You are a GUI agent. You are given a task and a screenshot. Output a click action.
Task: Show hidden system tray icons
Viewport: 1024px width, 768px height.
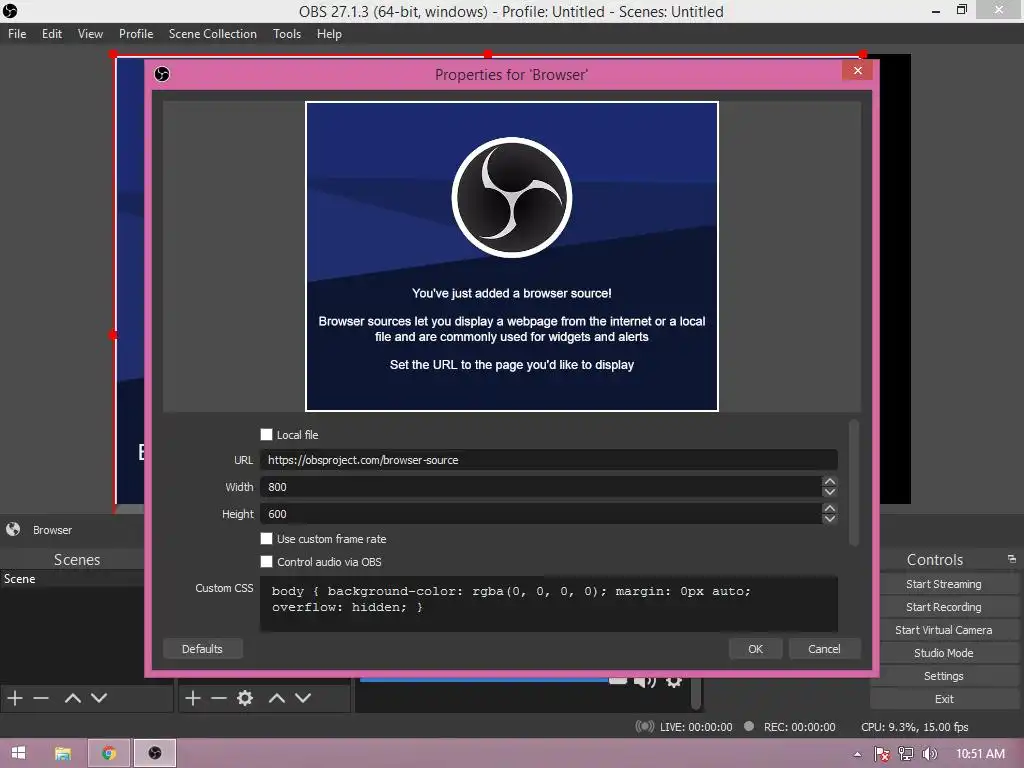tap(857, 754)
